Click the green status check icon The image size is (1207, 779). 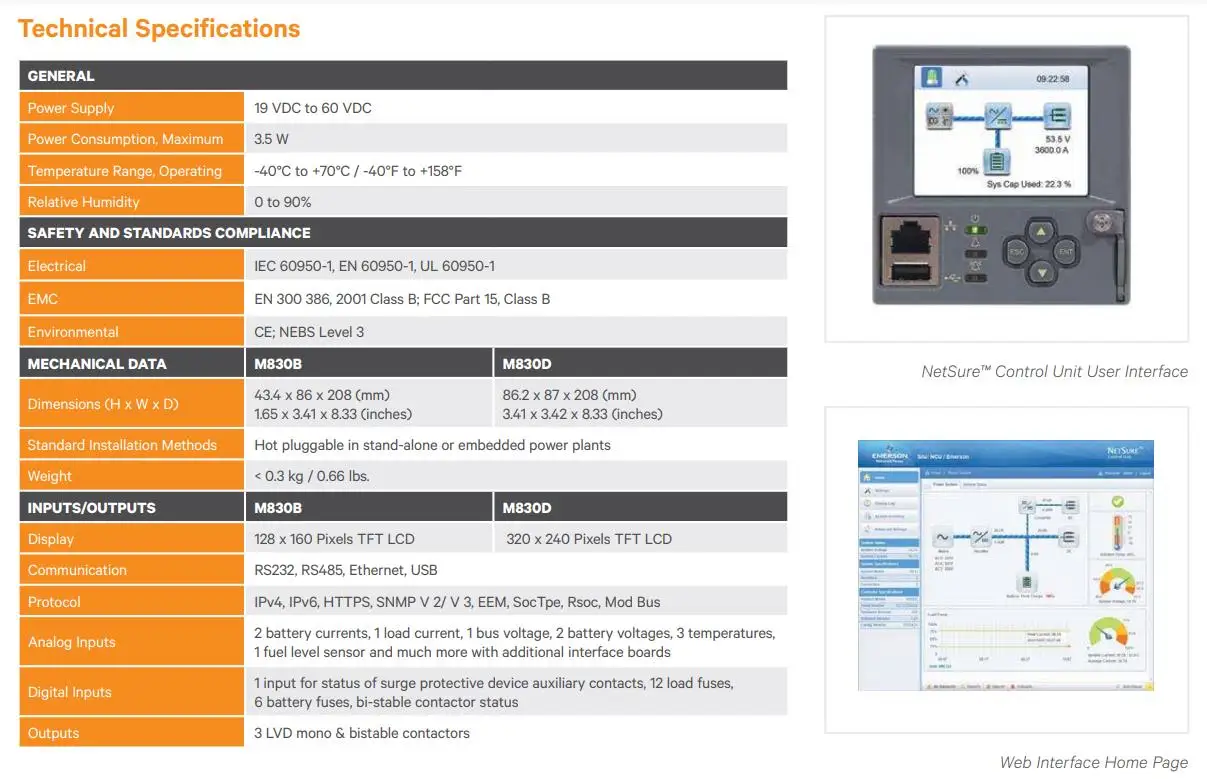click(1116, 503)
